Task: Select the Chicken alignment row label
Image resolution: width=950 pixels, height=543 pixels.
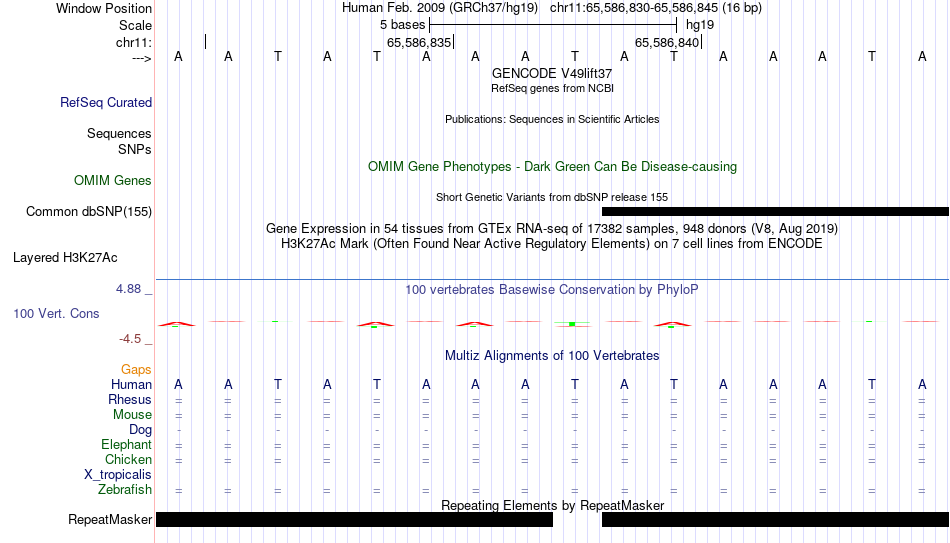Action: (128, 459)
